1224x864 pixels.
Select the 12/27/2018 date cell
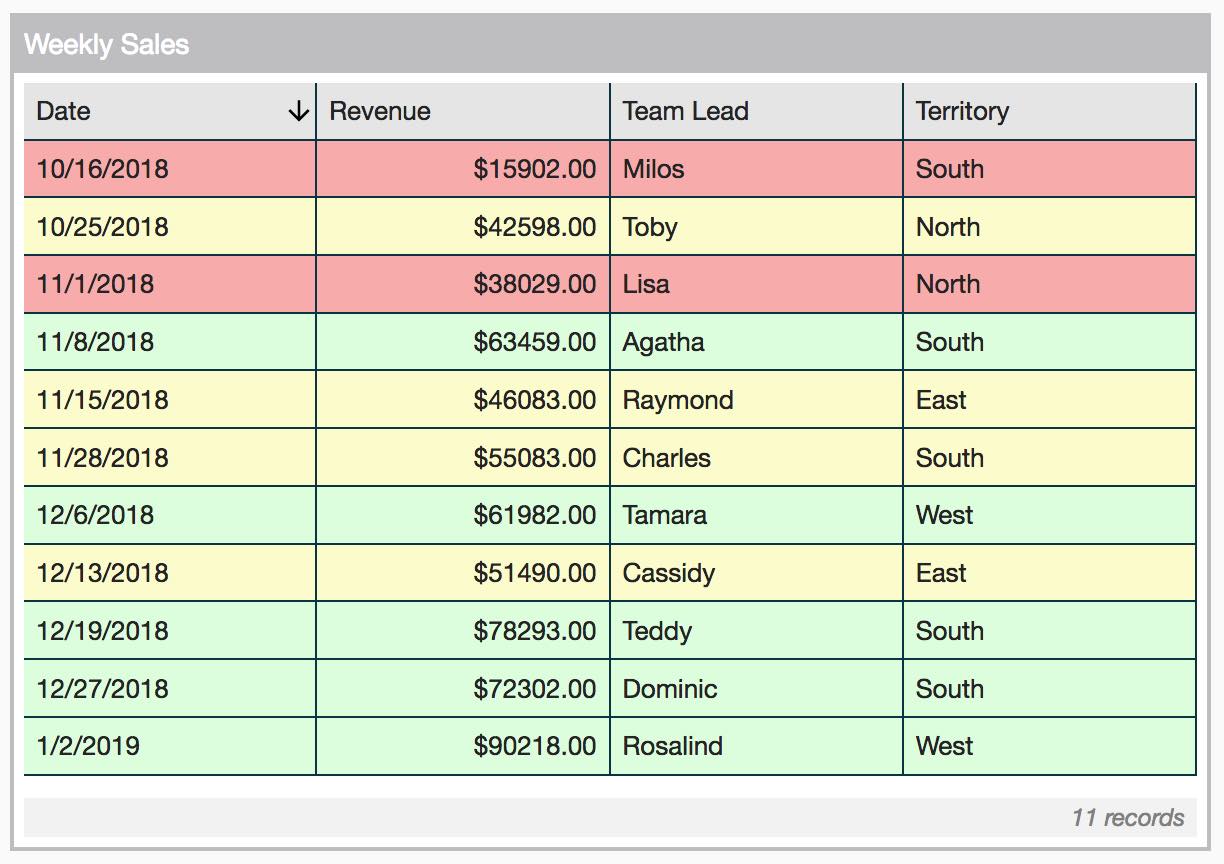pos(102,689)
